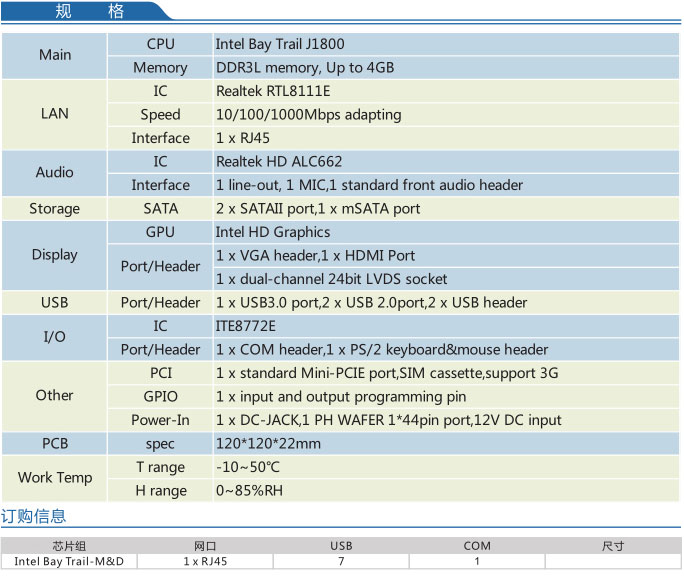
Task: Select the Audio category cell
Action: (55, 172)
